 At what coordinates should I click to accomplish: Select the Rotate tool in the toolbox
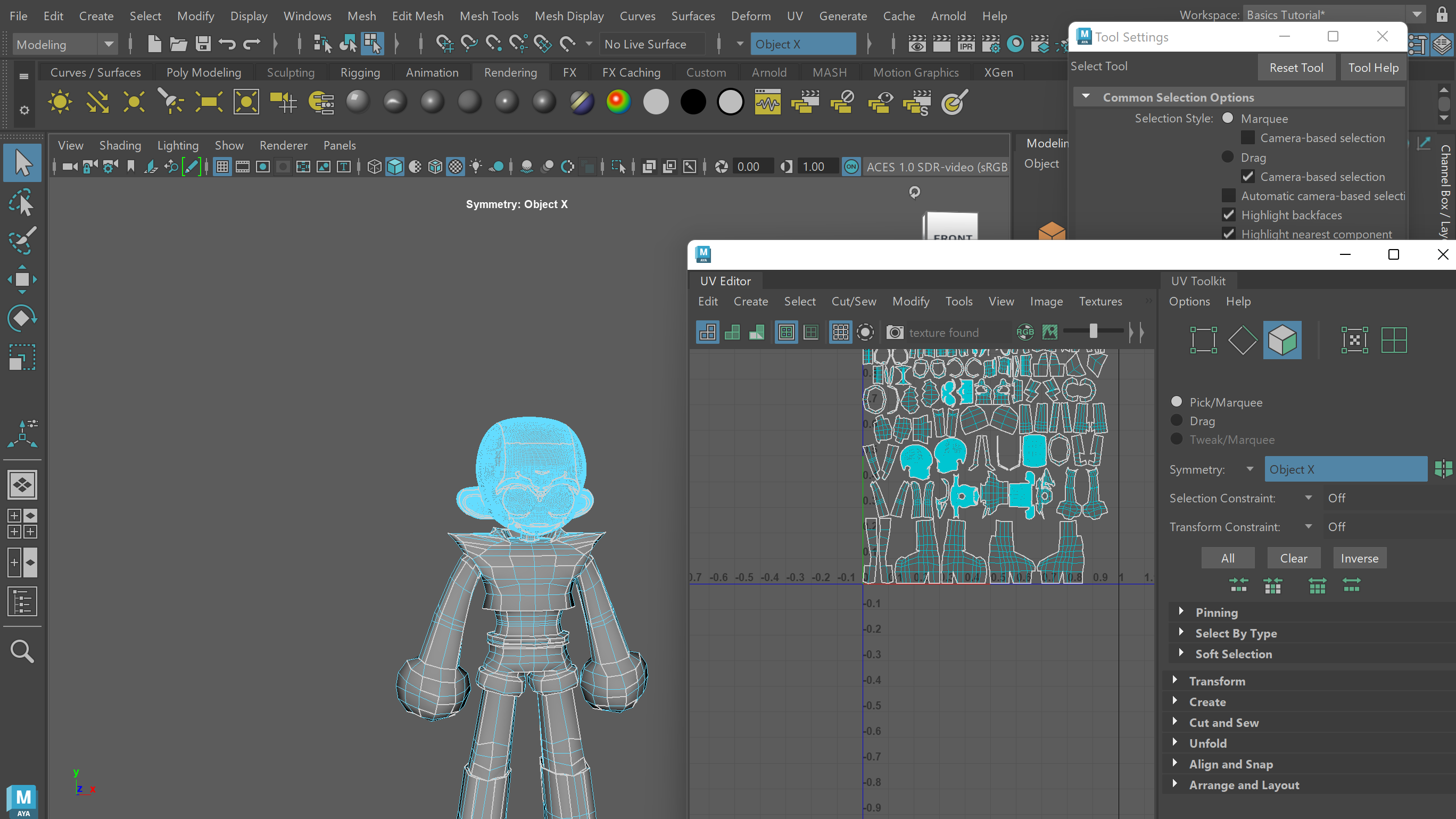click(x=21, y=318)
